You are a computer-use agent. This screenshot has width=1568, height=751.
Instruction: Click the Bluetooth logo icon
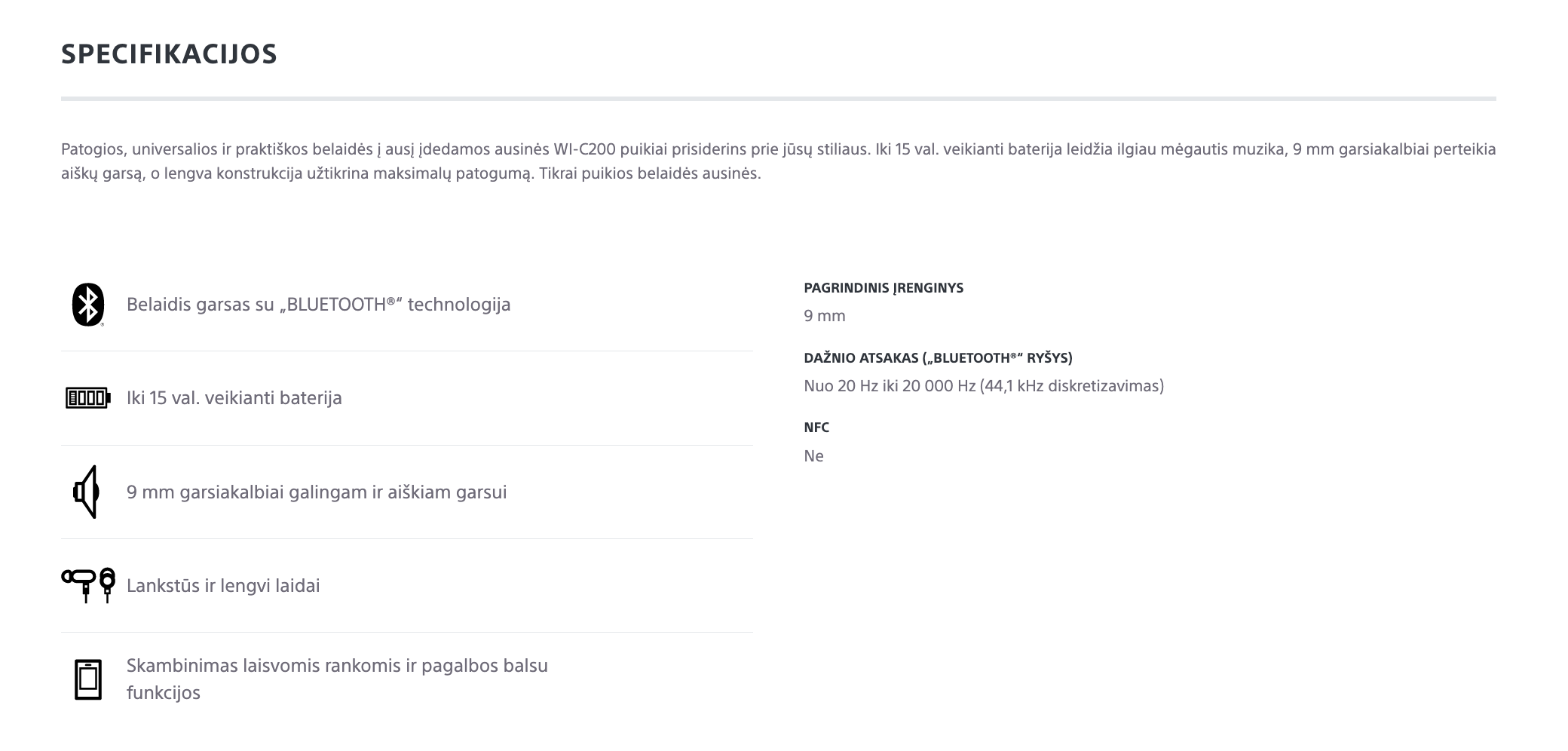coord(88,305)
